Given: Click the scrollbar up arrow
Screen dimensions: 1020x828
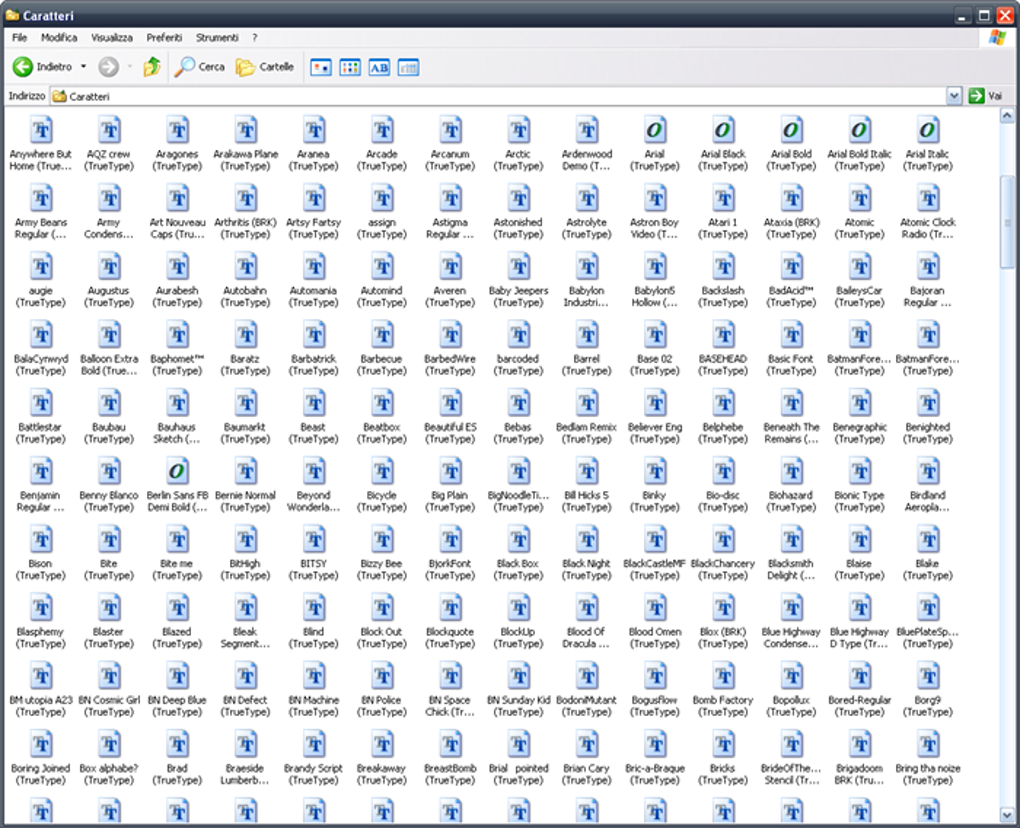Looking at the screenshot, I should pos(1007,116).
